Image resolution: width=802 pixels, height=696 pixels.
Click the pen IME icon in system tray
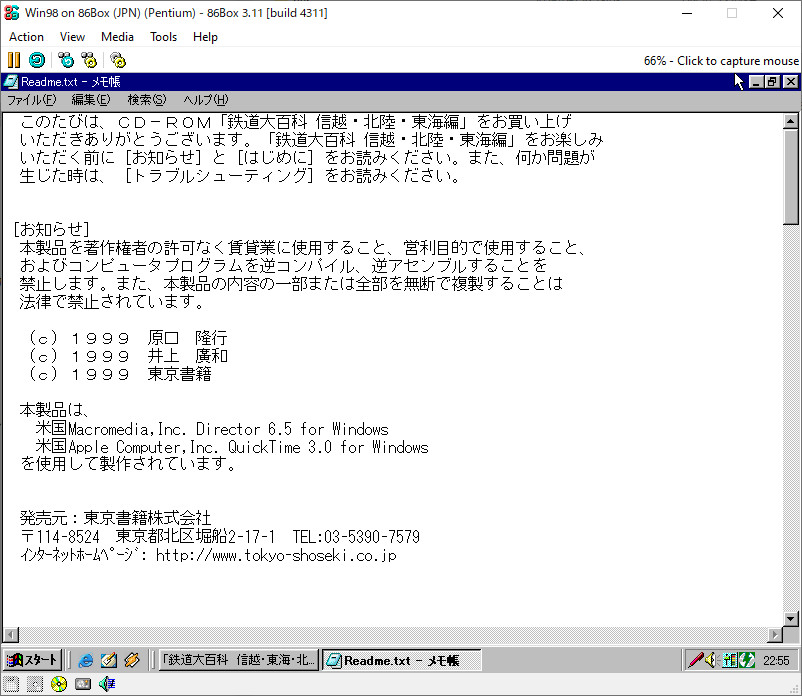tap(696, 660)
